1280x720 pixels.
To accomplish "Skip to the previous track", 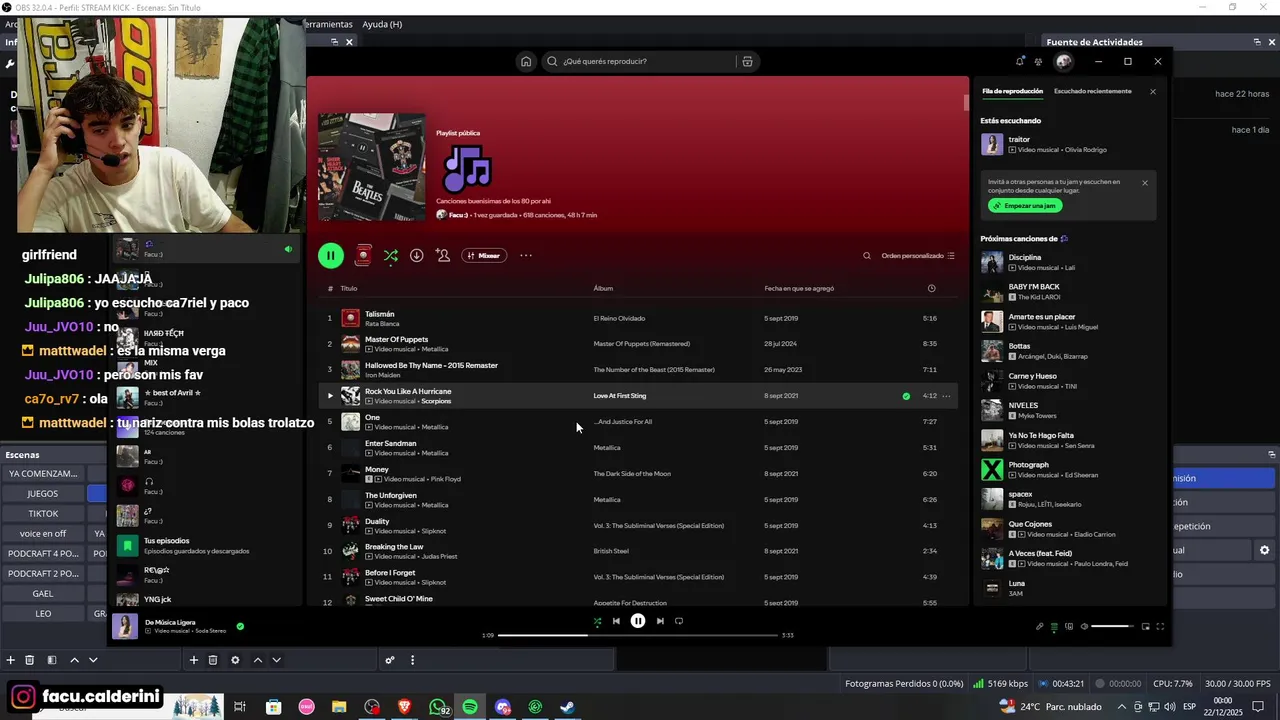I will (x=616, y=621).
